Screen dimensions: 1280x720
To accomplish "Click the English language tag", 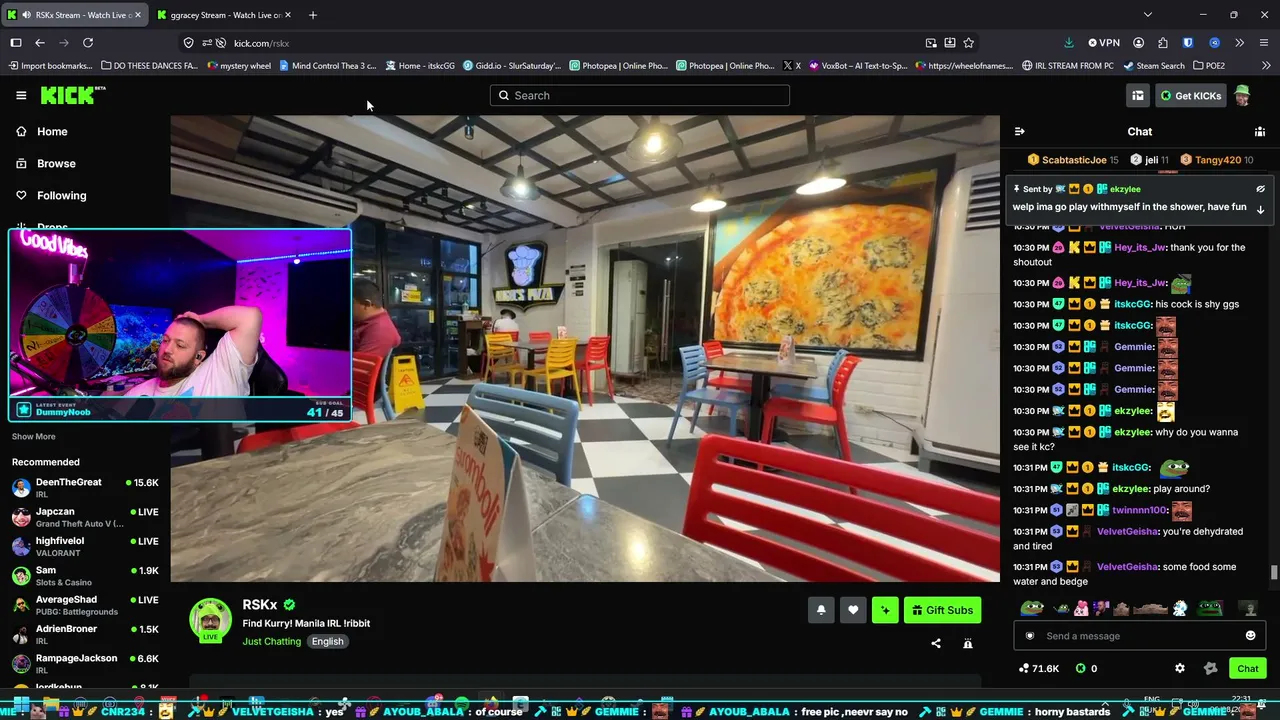I will (327, 642).
